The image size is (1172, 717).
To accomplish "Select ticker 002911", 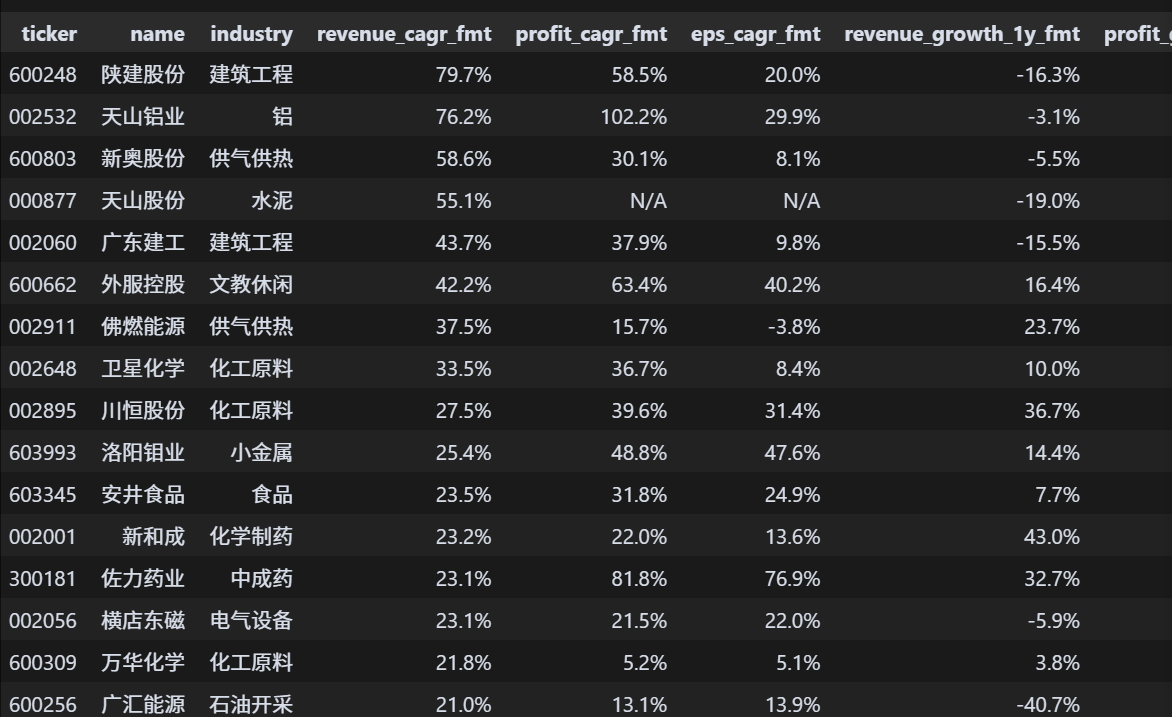I will tap(43, 327).
